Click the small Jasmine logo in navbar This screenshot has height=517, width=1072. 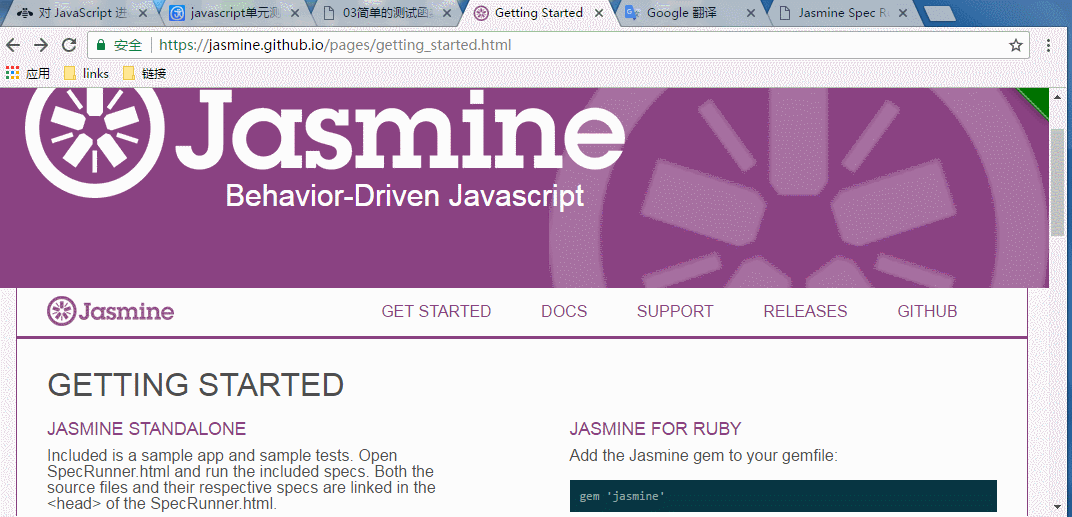(x=110, y=311)
